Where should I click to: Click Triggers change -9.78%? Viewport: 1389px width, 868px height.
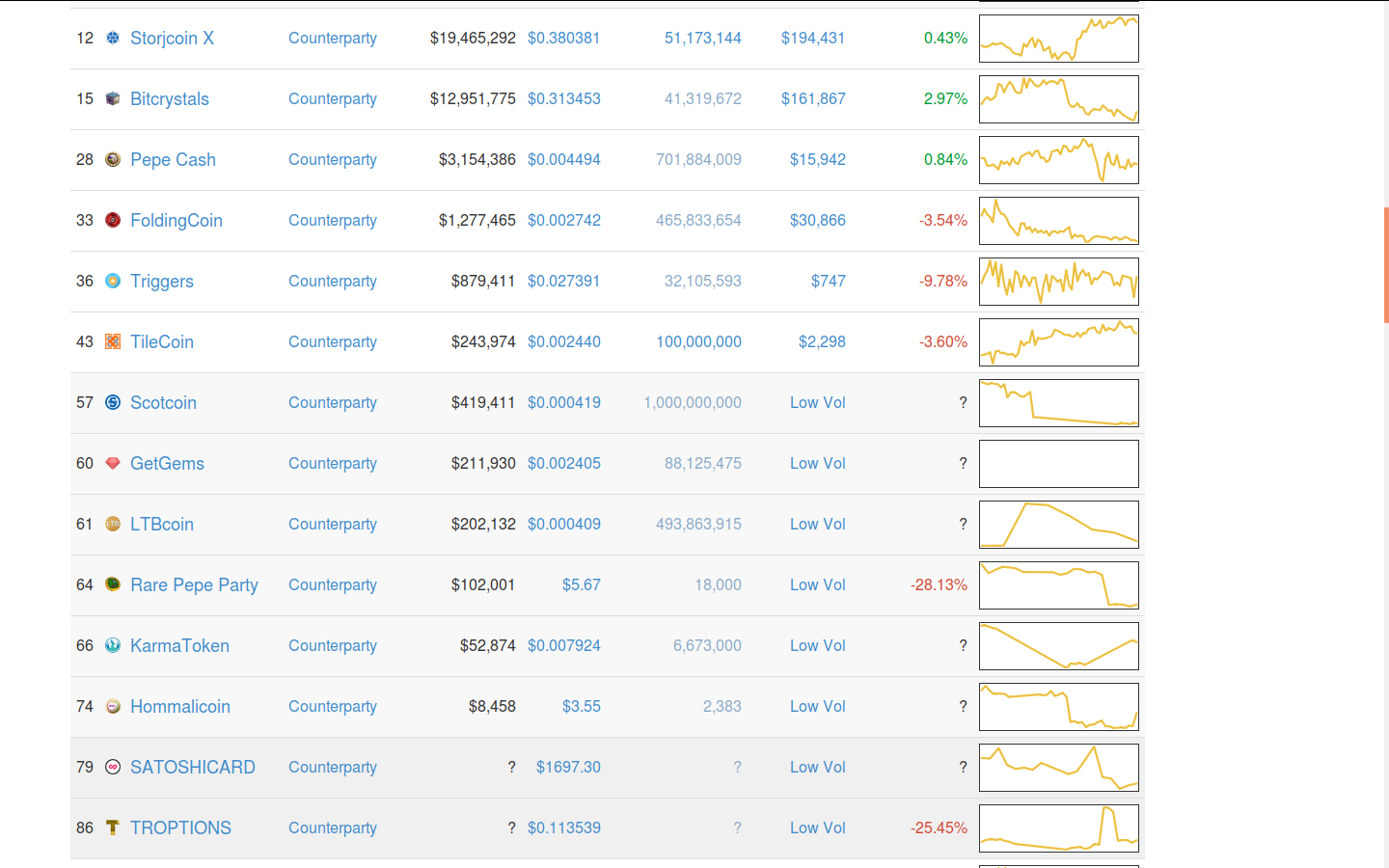point(943,281)
